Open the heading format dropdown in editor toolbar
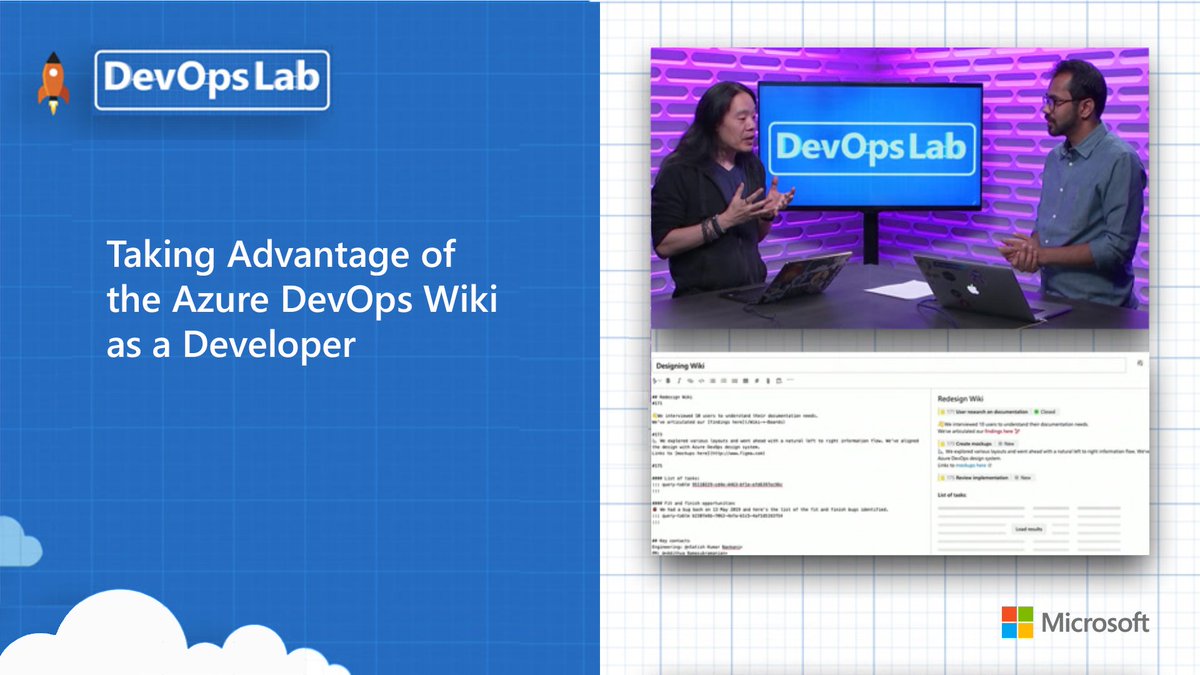Image resolution: width=1200 pixels, height=675 pixels. coord(657,381)
